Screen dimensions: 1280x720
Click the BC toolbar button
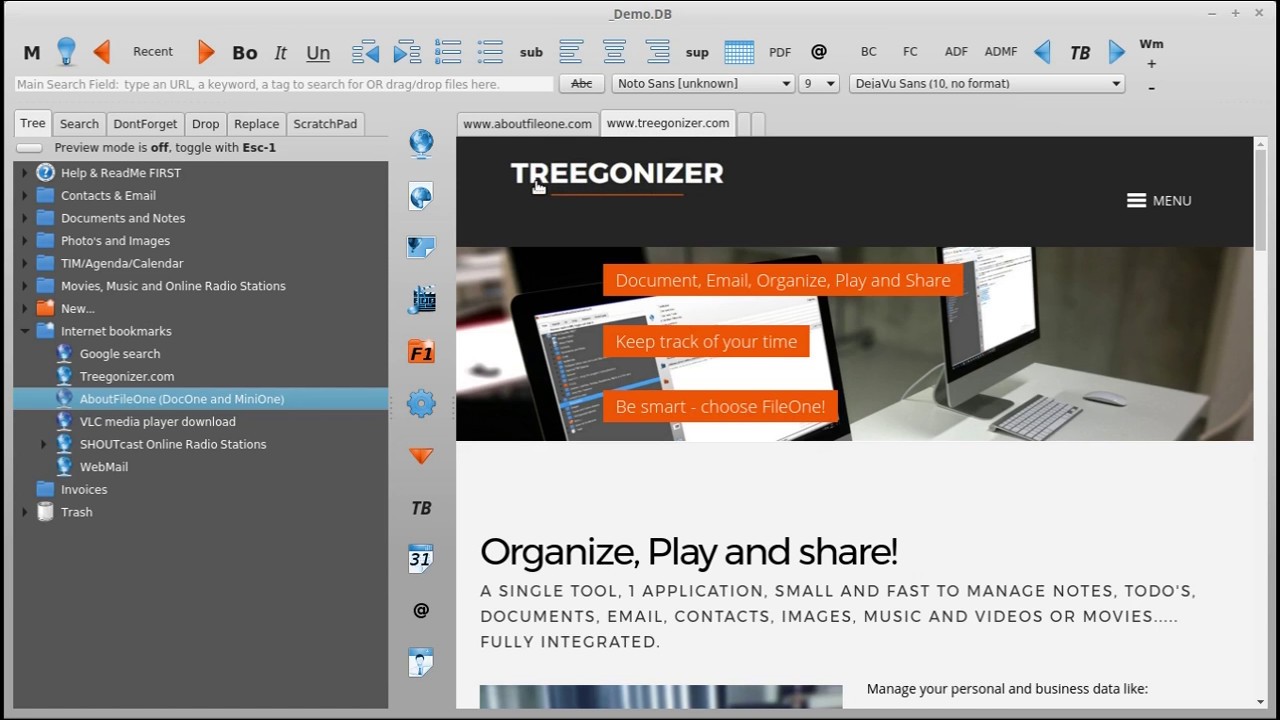click(x=868, y=51)
